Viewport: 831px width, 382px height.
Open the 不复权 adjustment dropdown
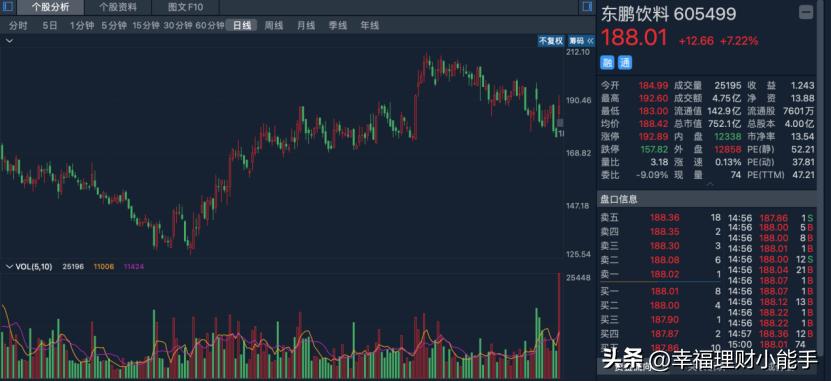pos(551,41)
